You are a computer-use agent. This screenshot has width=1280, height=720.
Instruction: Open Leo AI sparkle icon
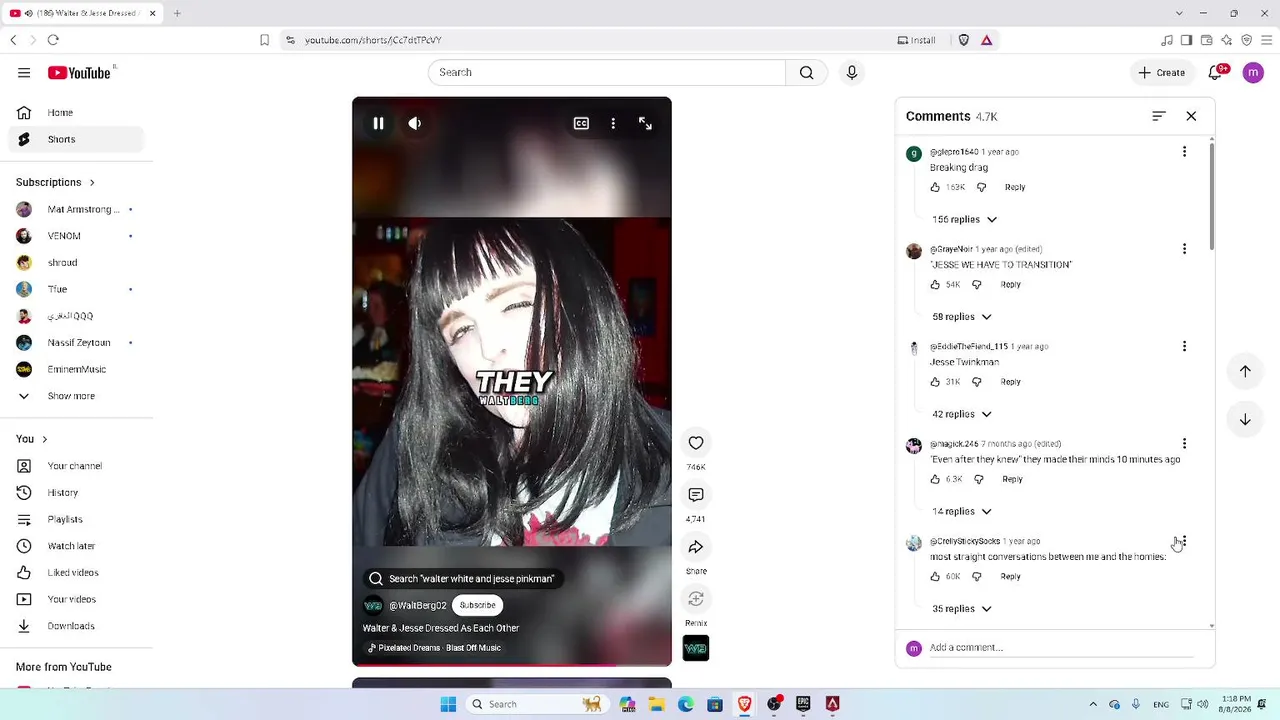pyautogui.click(x=1226, y=40)
